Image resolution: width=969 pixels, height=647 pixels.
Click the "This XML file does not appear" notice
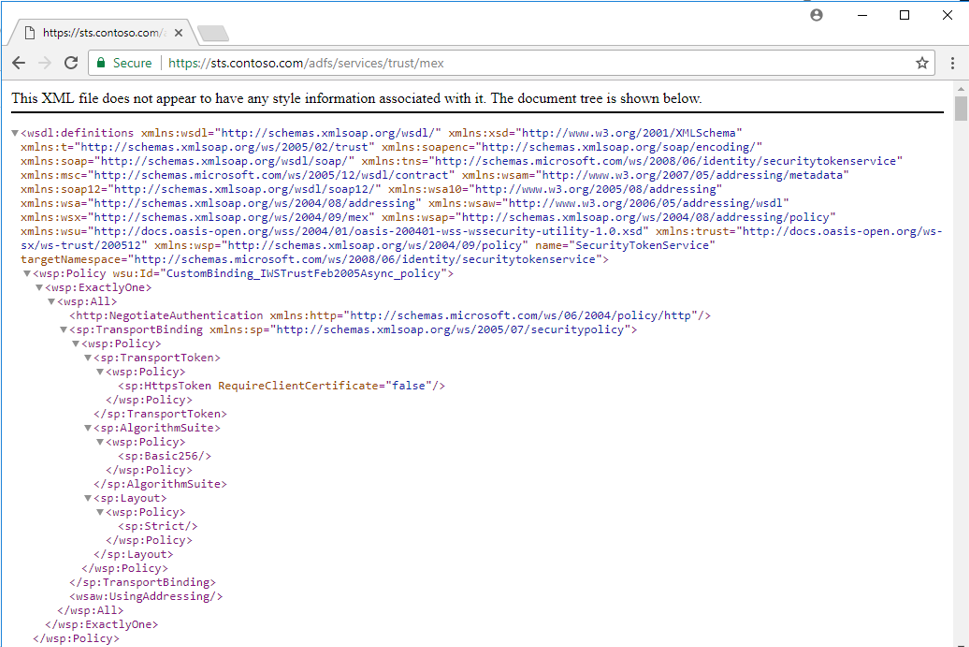click(x=357, y=98)
